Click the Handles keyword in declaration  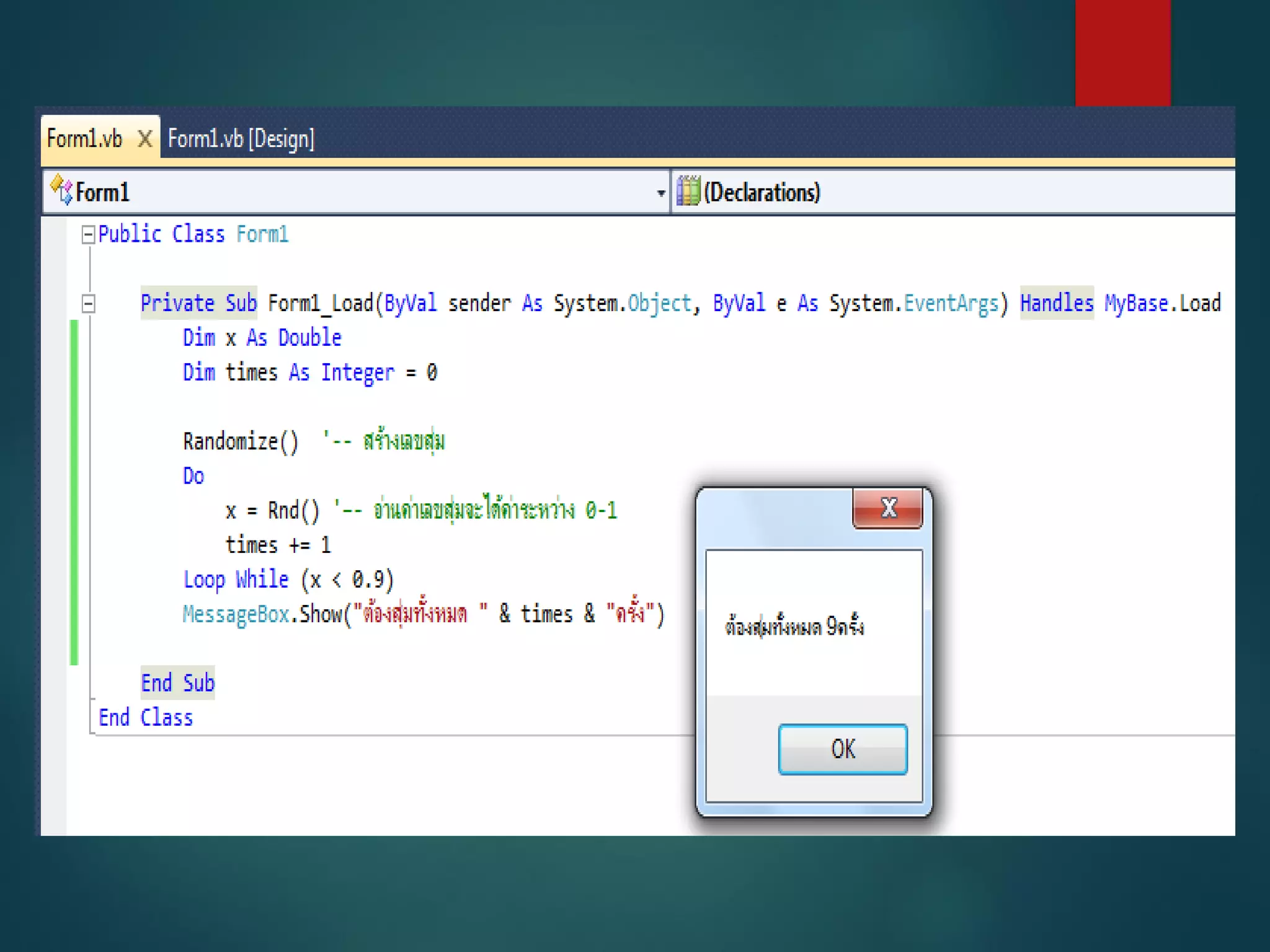point(1056,303)
